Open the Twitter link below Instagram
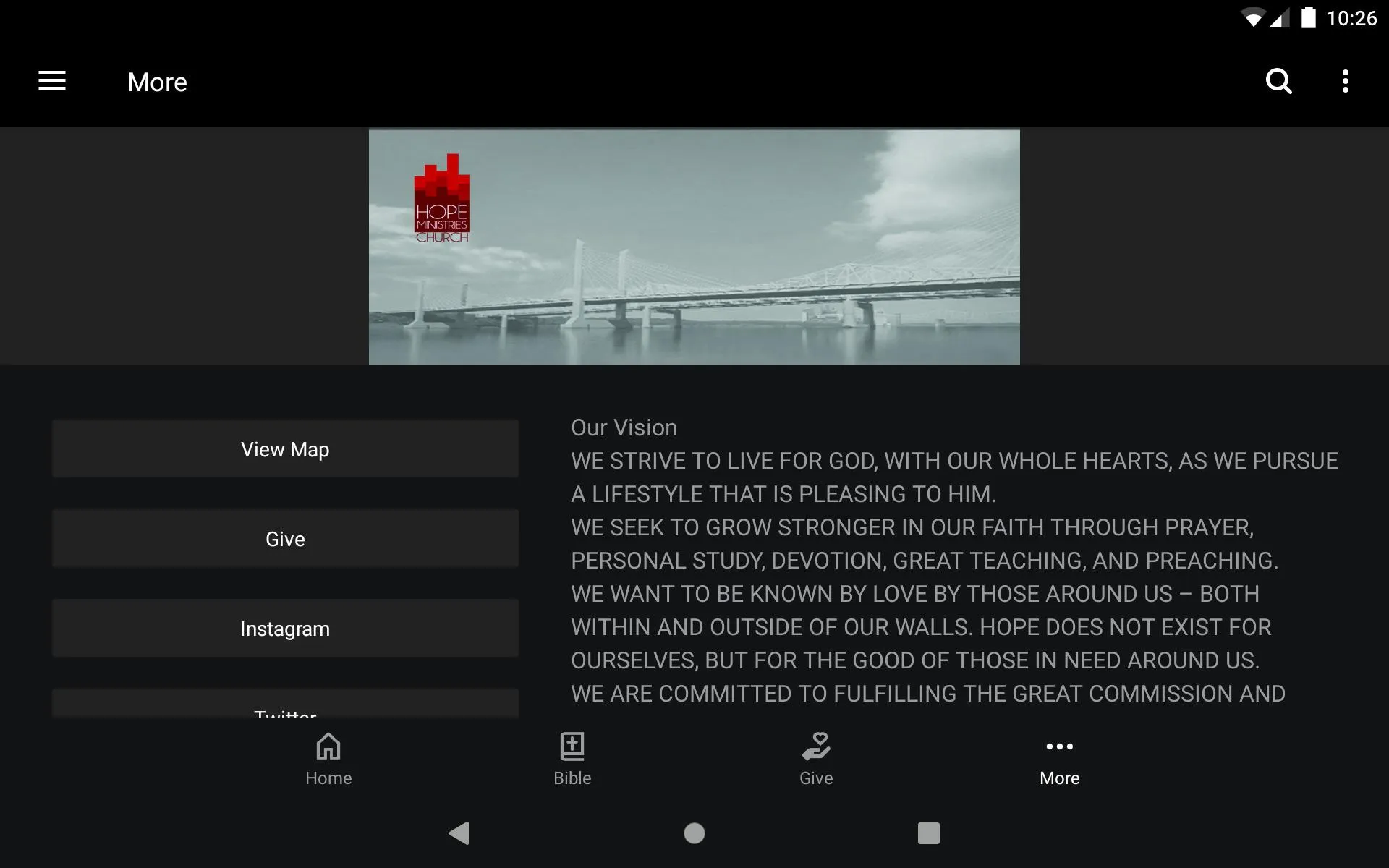 click(x=285, y=710)
